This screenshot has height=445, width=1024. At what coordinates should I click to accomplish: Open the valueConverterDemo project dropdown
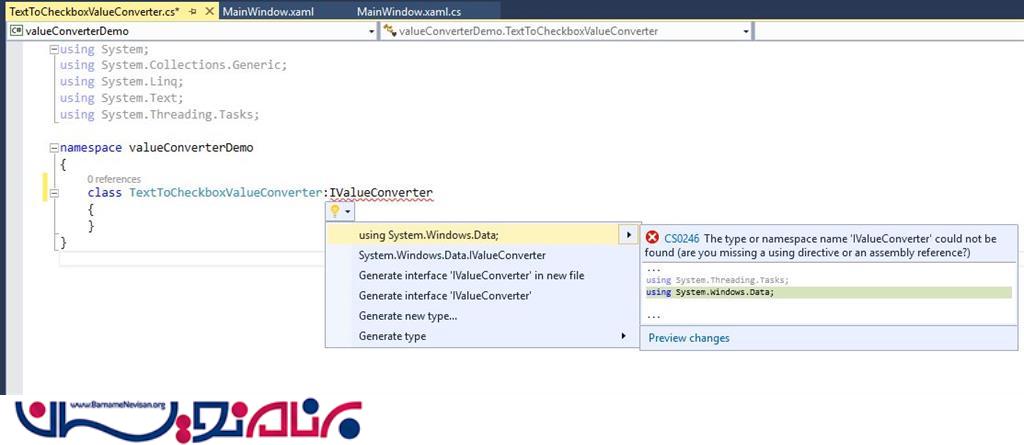pyautogui.click(x=370, y=31)
